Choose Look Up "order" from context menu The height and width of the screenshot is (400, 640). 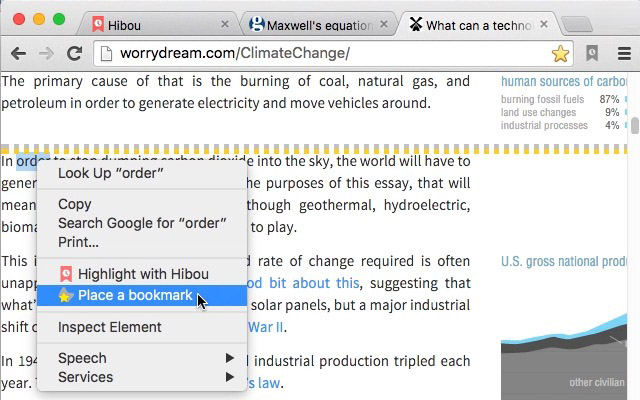(x=142, y=173)
